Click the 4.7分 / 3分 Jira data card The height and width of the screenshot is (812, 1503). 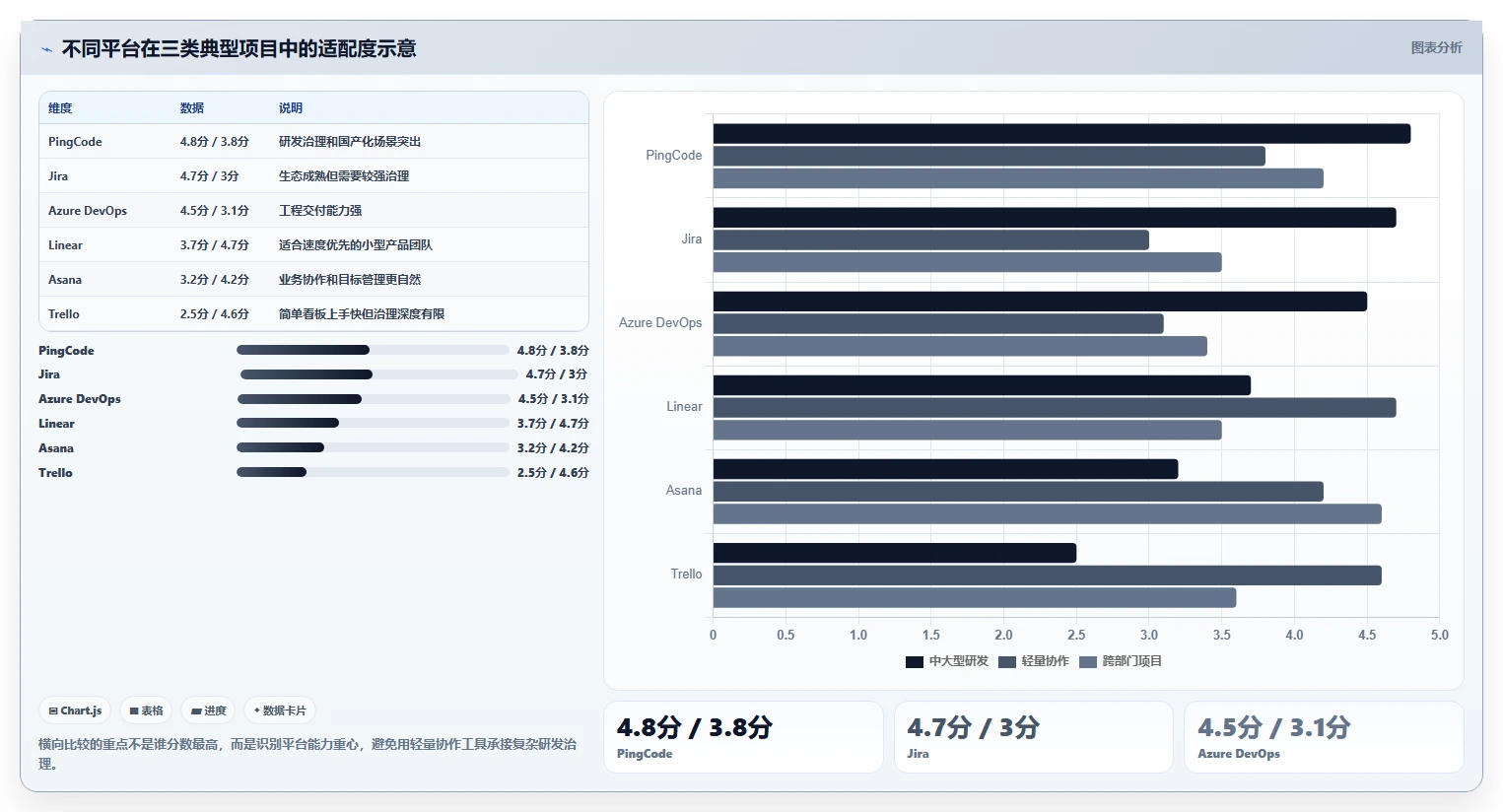1034,737
